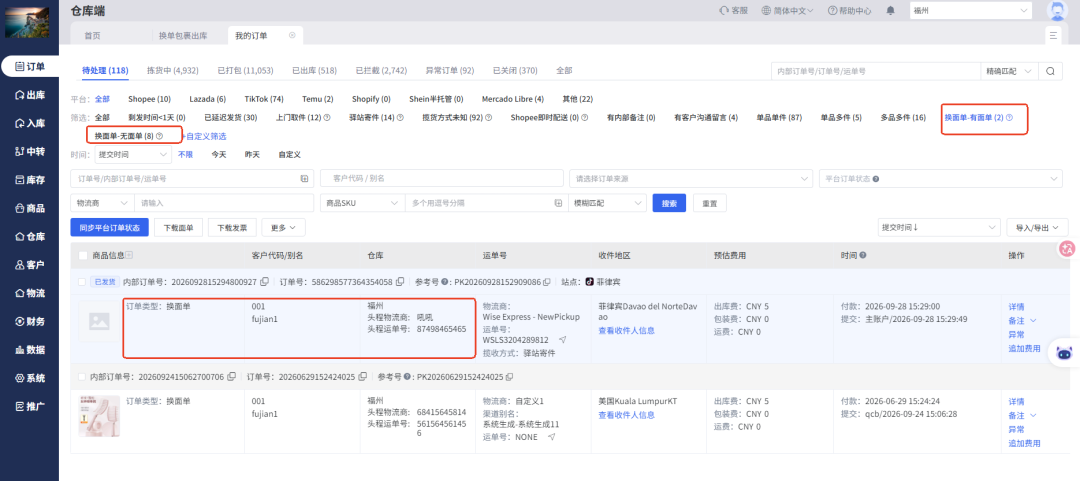Open the 物流 sidebar menu
Image resolution: width=1080 pixels, height=481 pixels.
pyautogui.click(x=30, y=293)
